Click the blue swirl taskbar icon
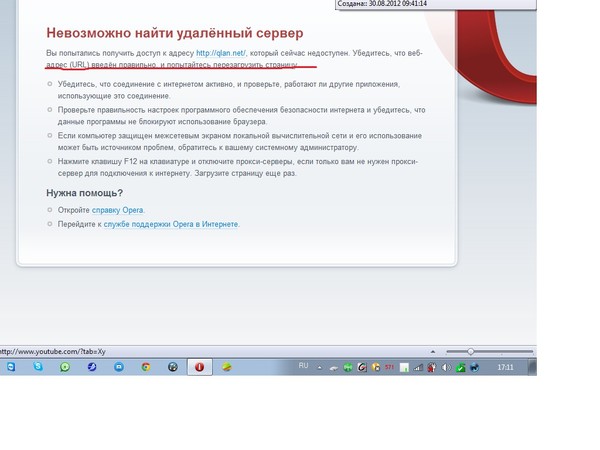This screenshot has height=450, width=600. click(x=92, y=367)
